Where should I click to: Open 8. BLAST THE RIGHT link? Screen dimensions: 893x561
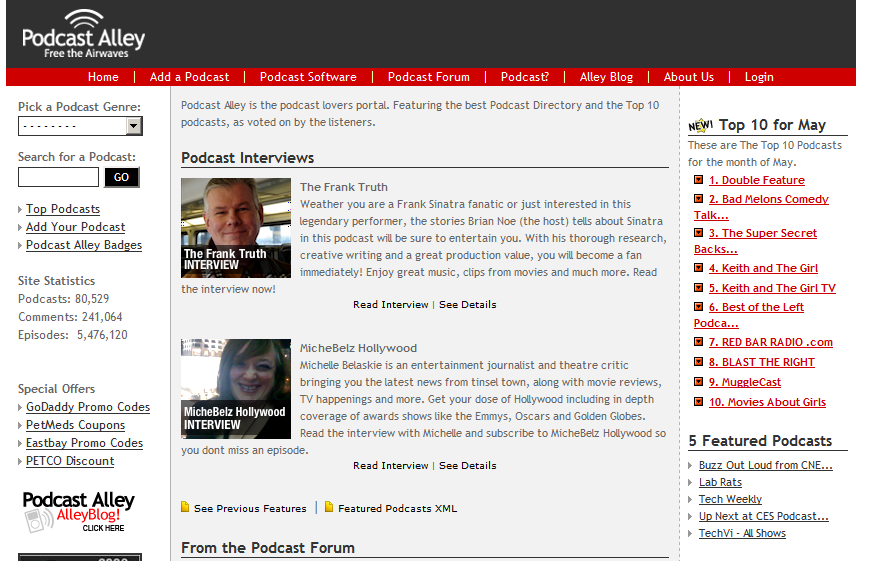click(x=761, y=362)
